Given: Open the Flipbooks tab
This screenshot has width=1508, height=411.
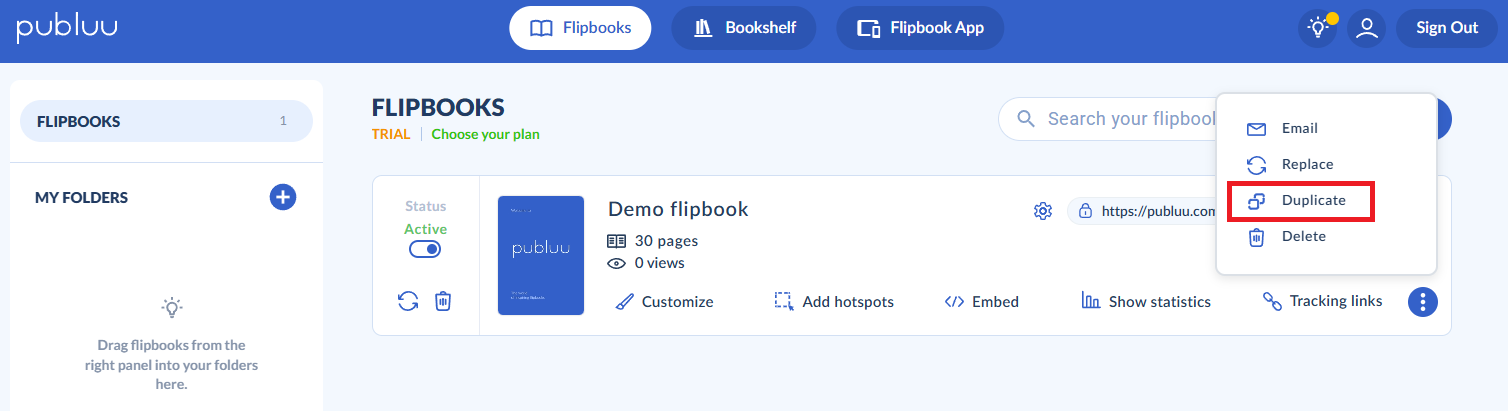Looking at the screenshot, I should pos(580,28).
